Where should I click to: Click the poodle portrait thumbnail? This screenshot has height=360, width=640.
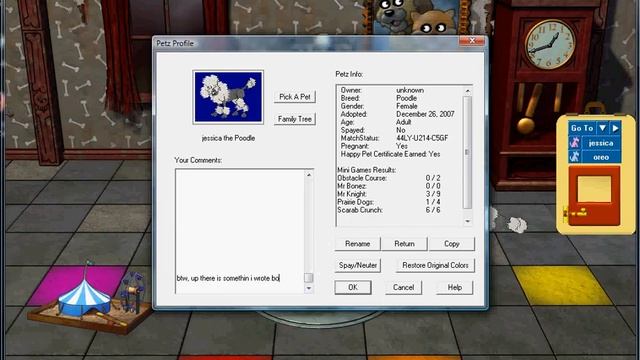pyautogui.click(x=228, y=97)
